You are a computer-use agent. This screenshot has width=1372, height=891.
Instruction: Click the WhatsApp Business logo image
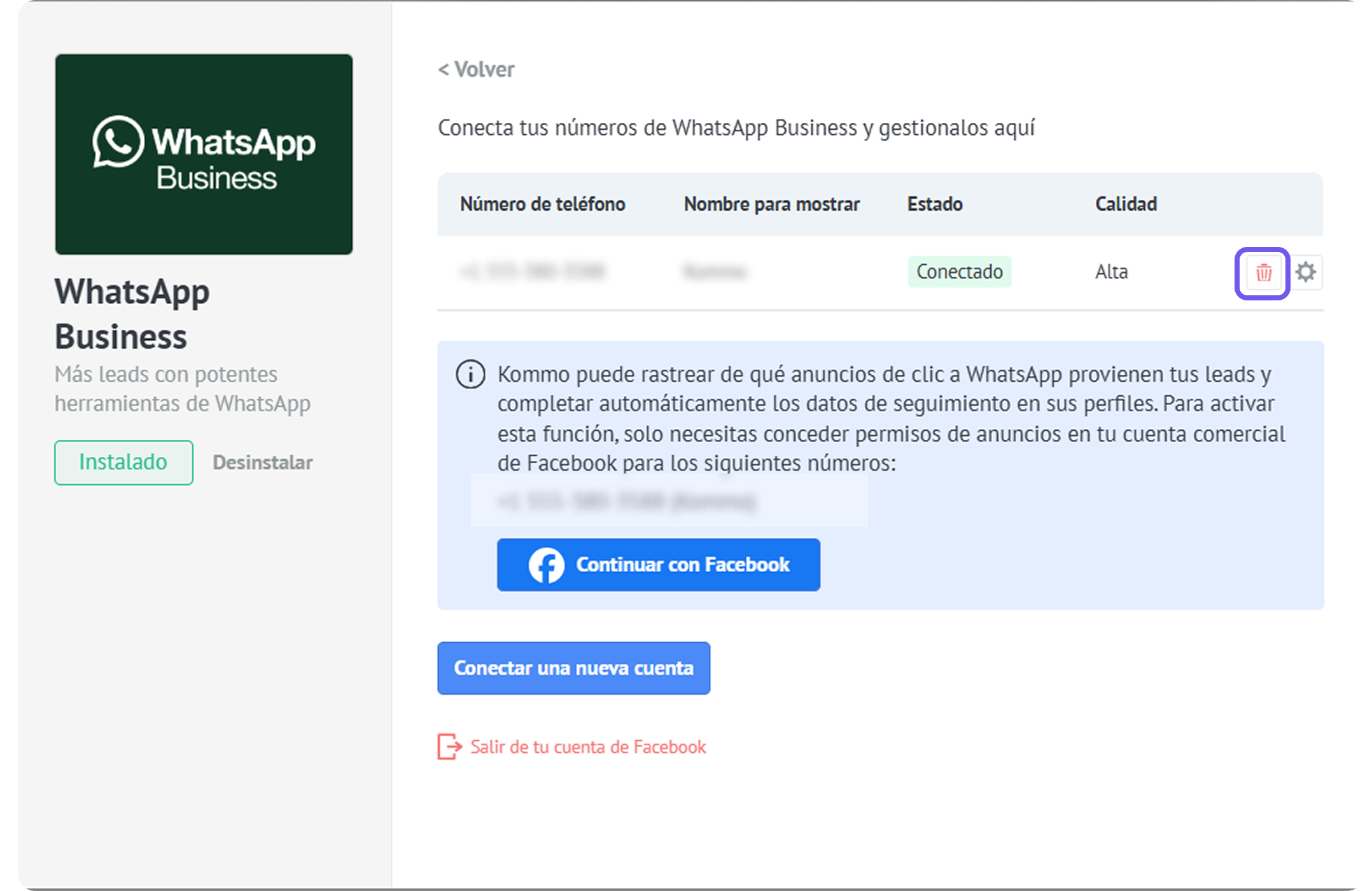204,155
